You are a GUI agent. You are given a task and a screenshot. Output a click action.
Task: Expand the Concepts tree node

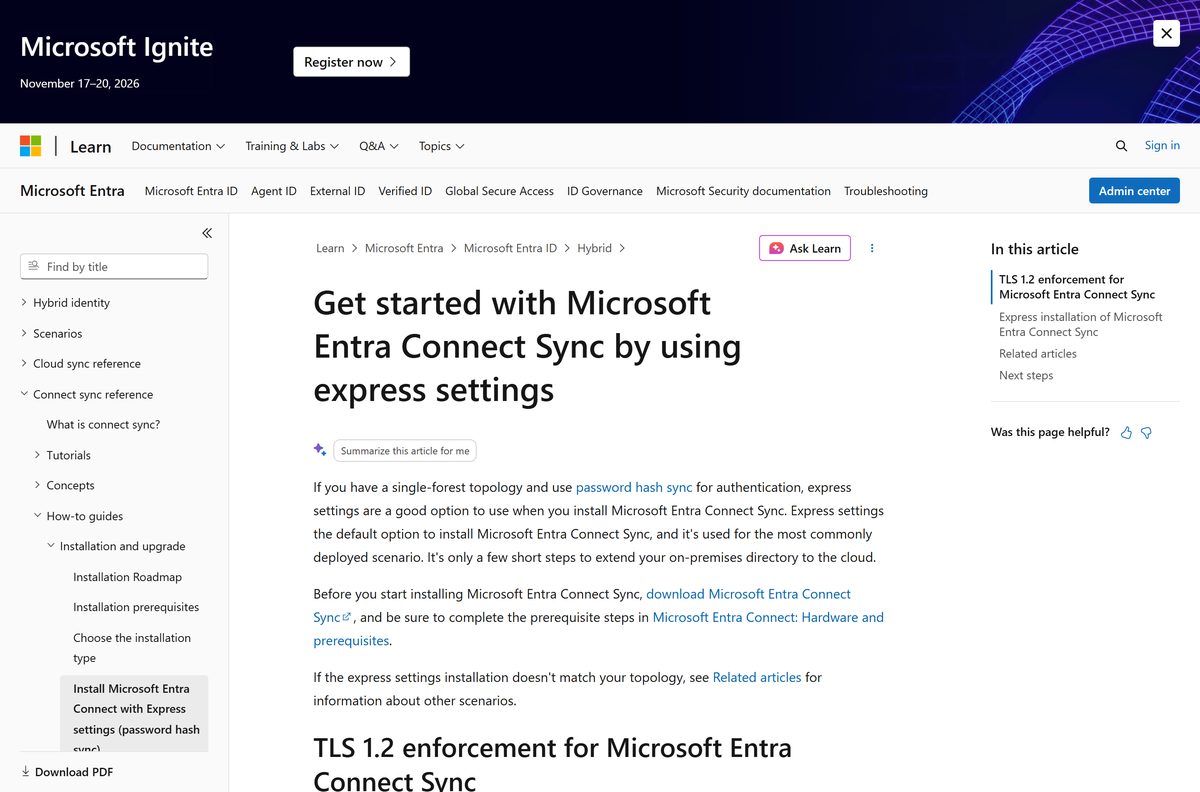(38, 485)
